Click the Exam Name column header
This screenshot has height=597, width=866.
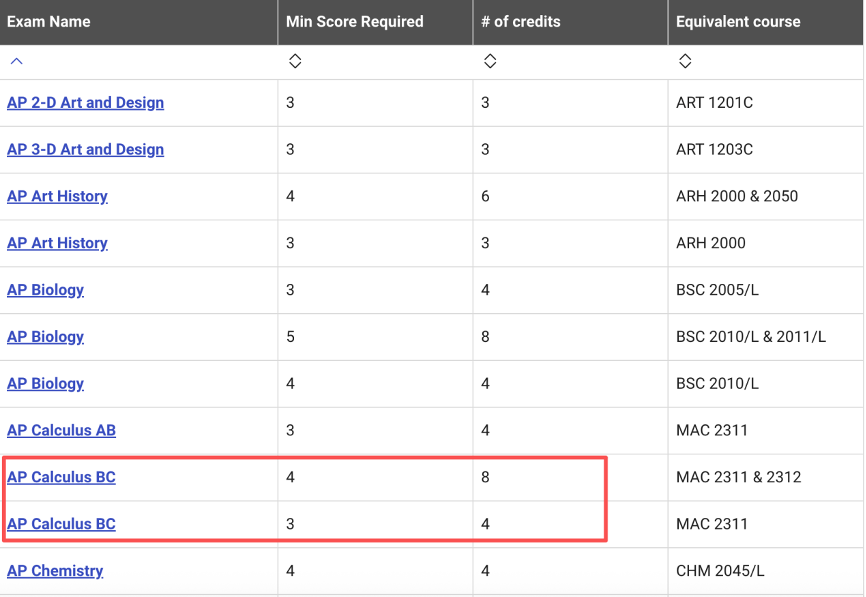(48, 21)
